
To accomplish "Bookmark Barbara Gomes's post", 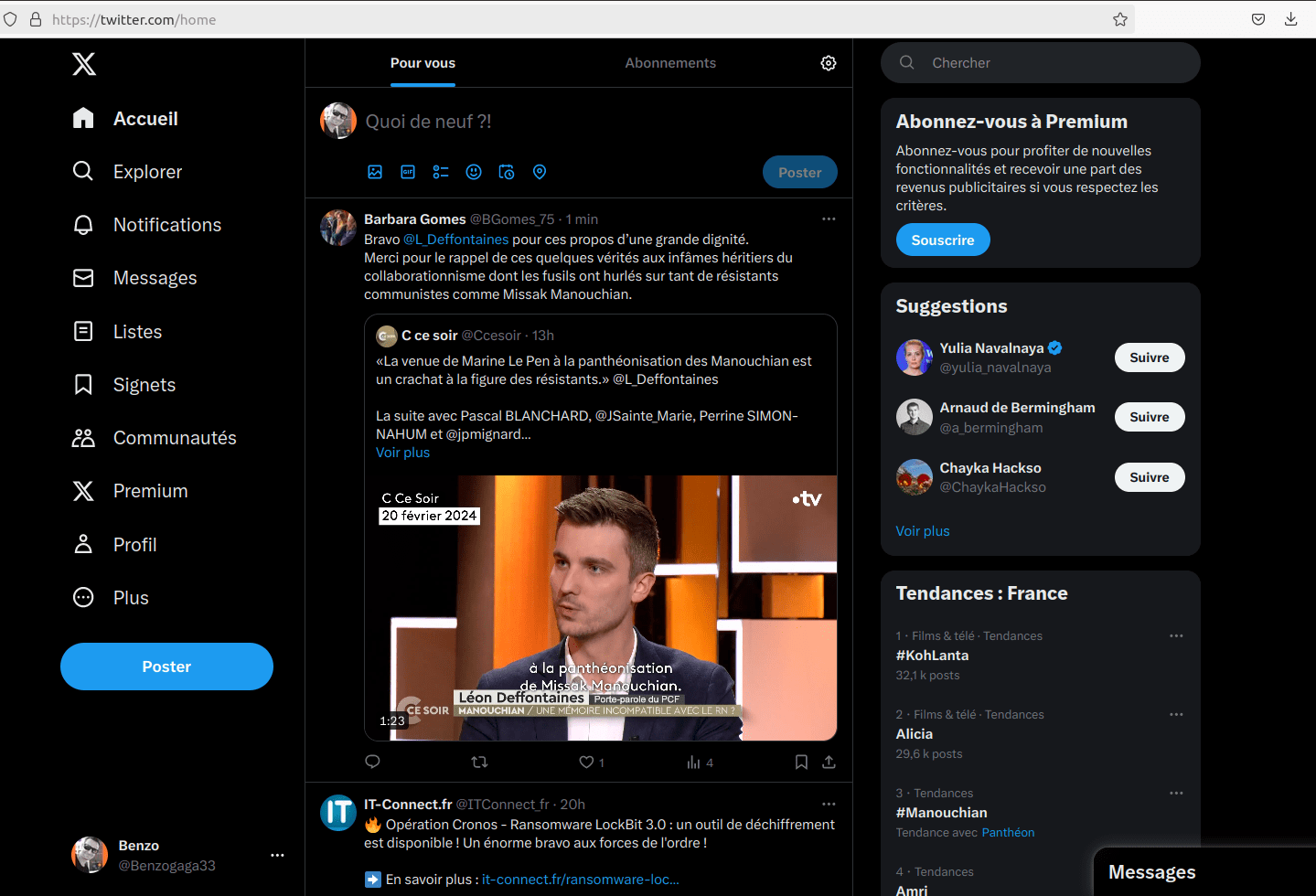I will [801, 762].
